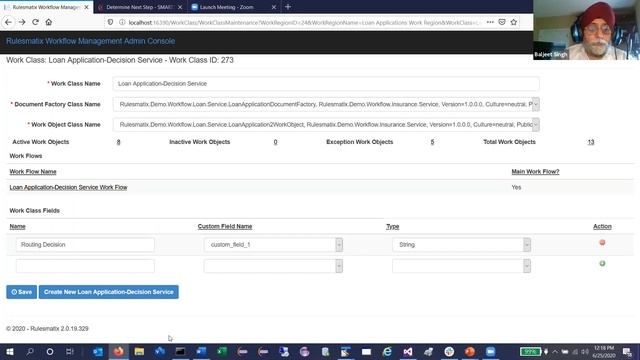
Task: Reload the current page
Action: [36, 22]
